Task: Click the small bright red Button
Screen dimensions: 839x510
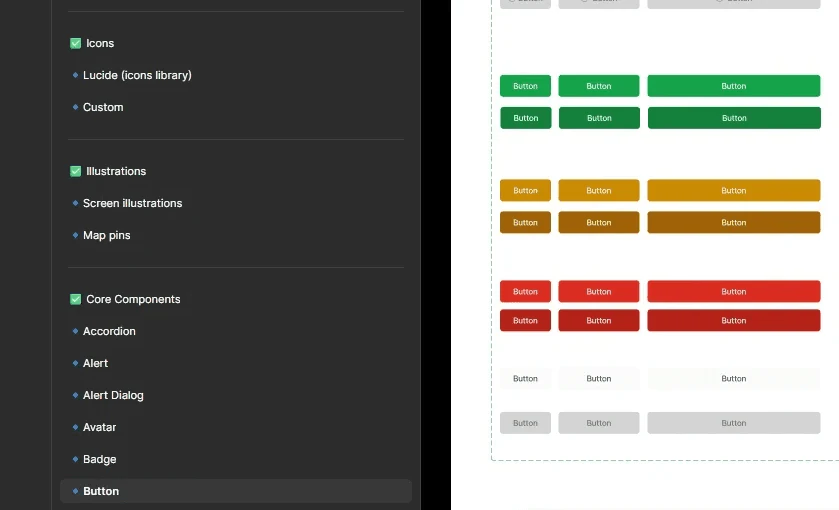Action: coord(525,292)
